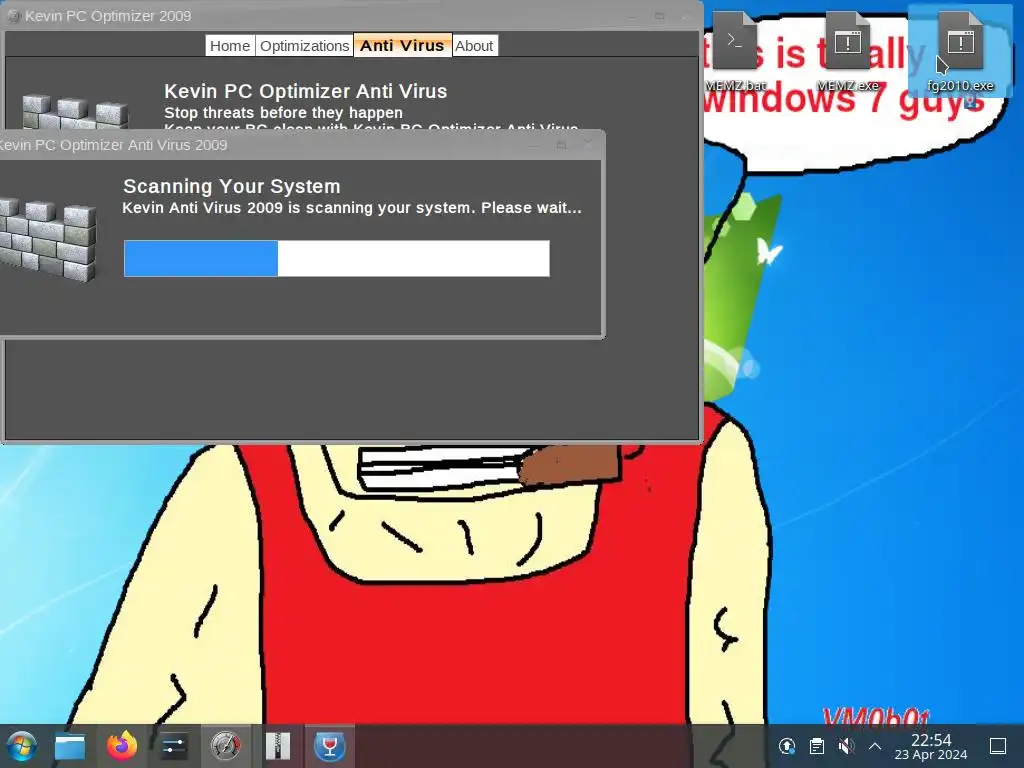The height and width of the screenshot is (768, 1024).
Task: Click the show desktop button in tray
Action: 998,746
